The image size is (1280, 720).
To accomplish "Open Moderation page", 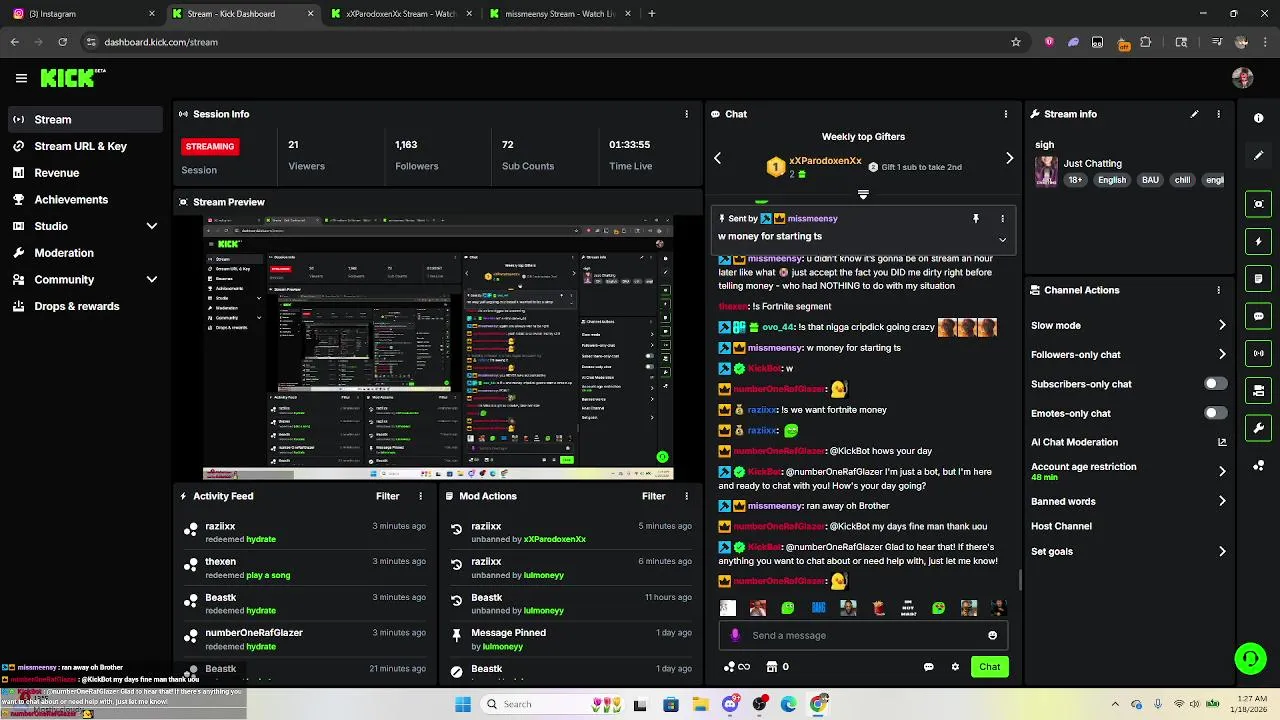I will (x=84, y=253).
